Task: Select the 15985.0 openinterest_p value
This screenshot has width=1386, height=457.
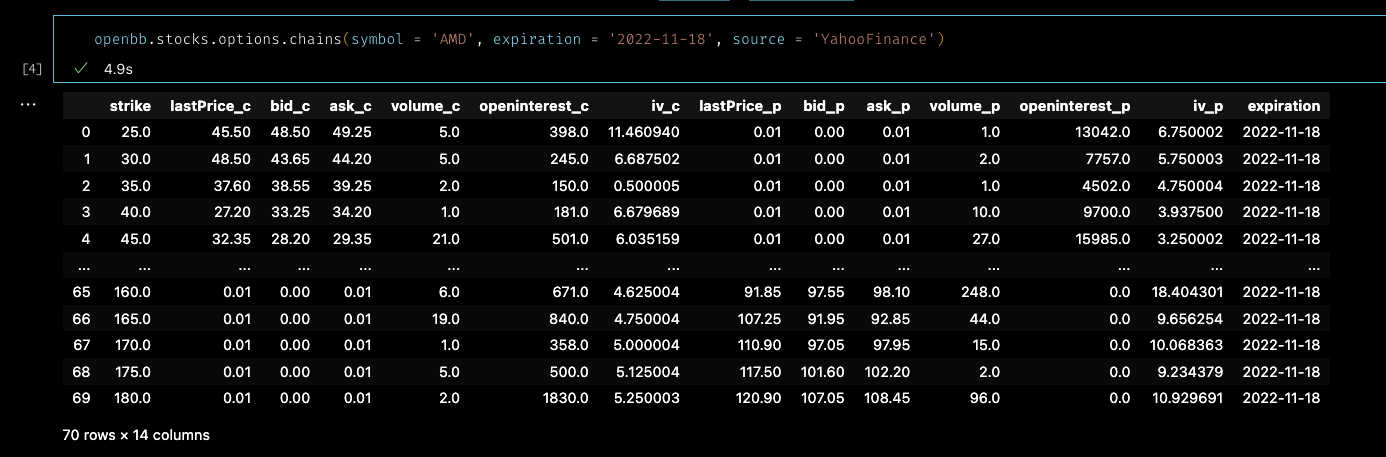Action: pos(1102,240)
